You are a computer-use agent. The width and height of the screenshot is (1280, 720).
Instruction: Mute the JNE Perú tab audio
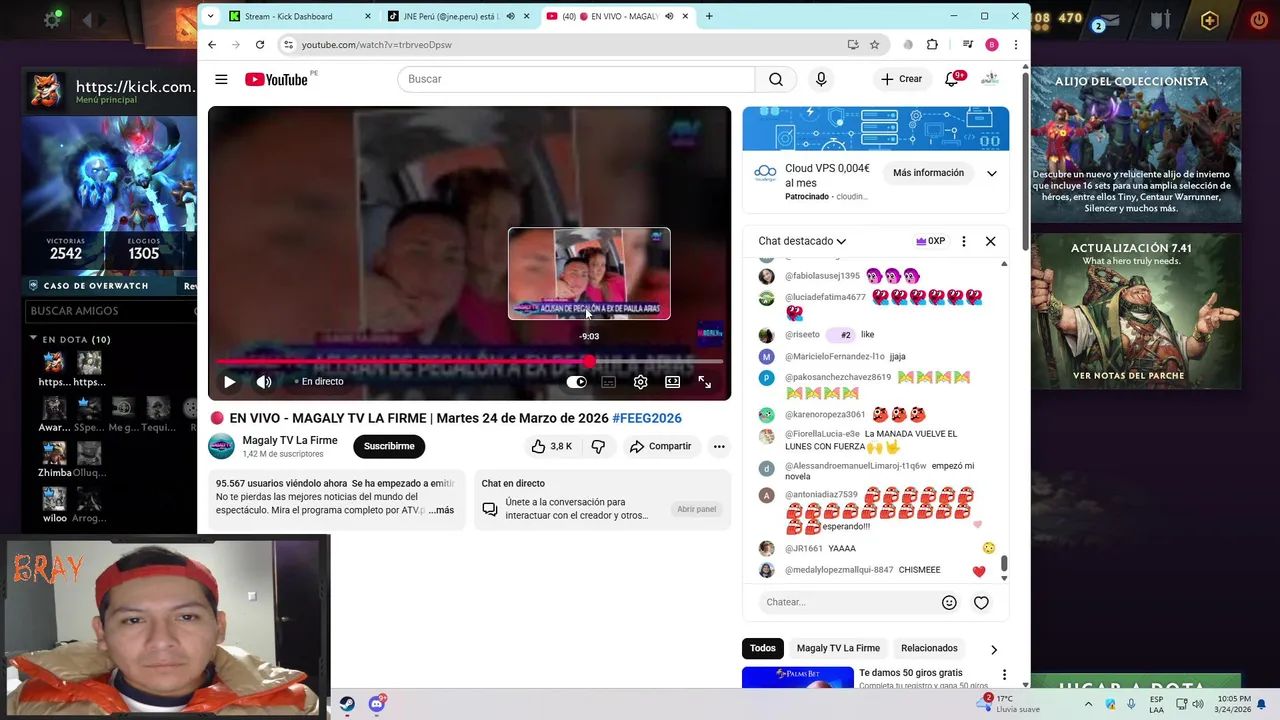[x=510, y=16]
